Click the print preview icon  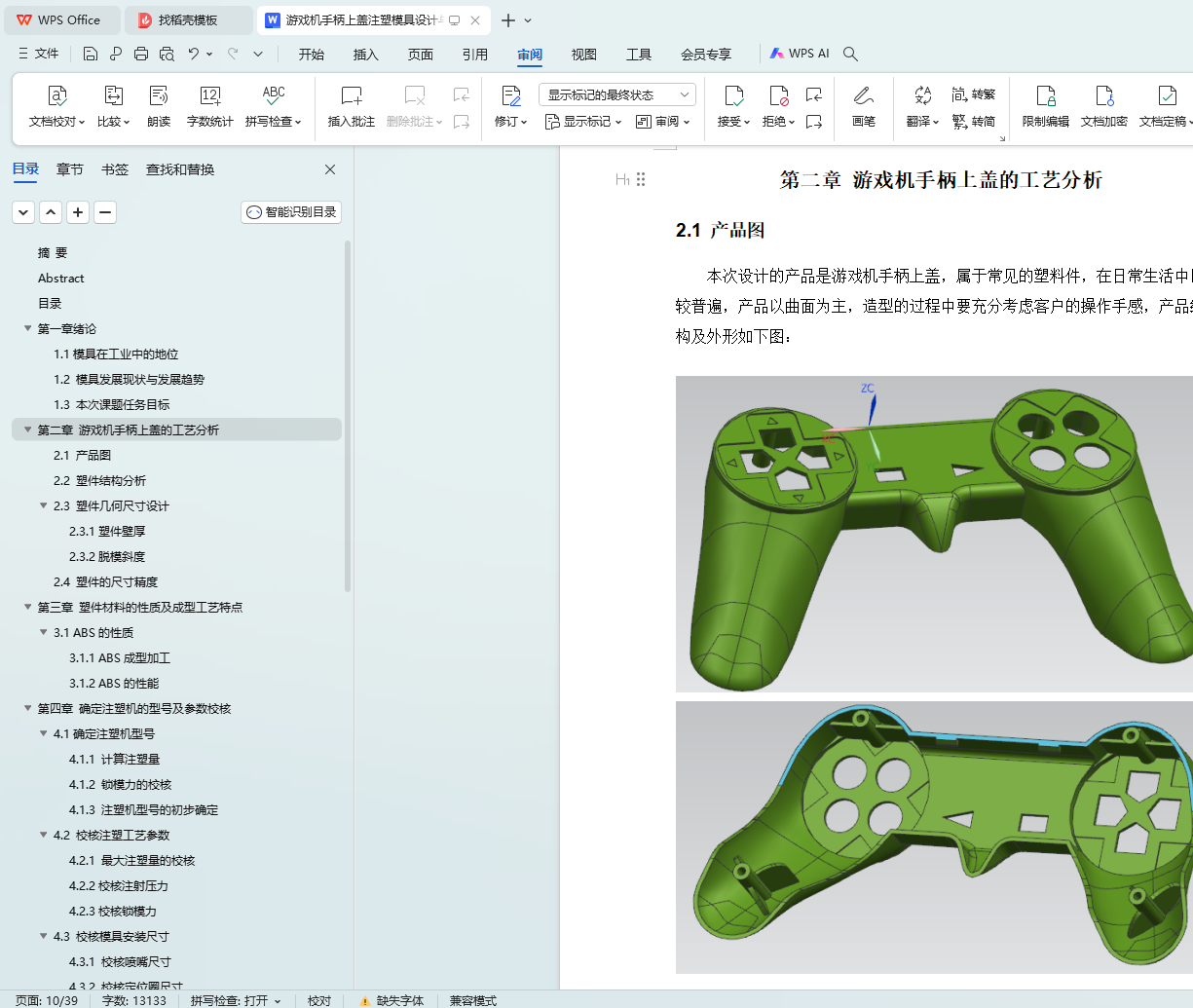167,54
